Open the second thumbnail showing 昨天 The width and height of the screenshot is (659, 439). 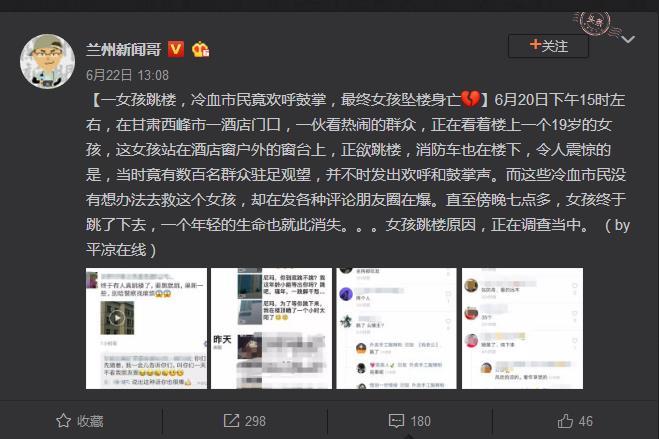point(272,329)
